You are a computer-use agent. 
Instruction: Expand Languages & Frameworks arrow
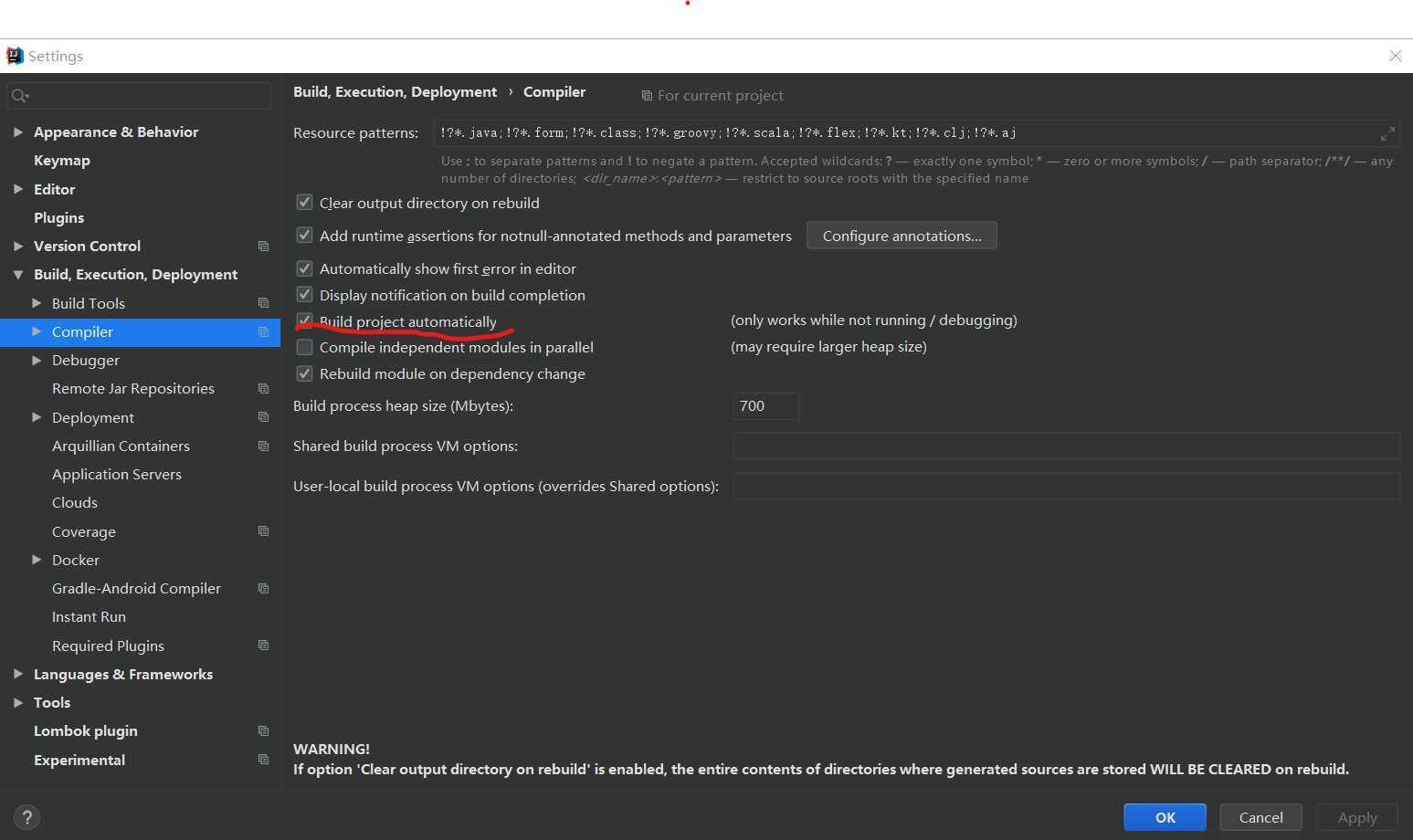pyautogui.click(x=18, y=674)
